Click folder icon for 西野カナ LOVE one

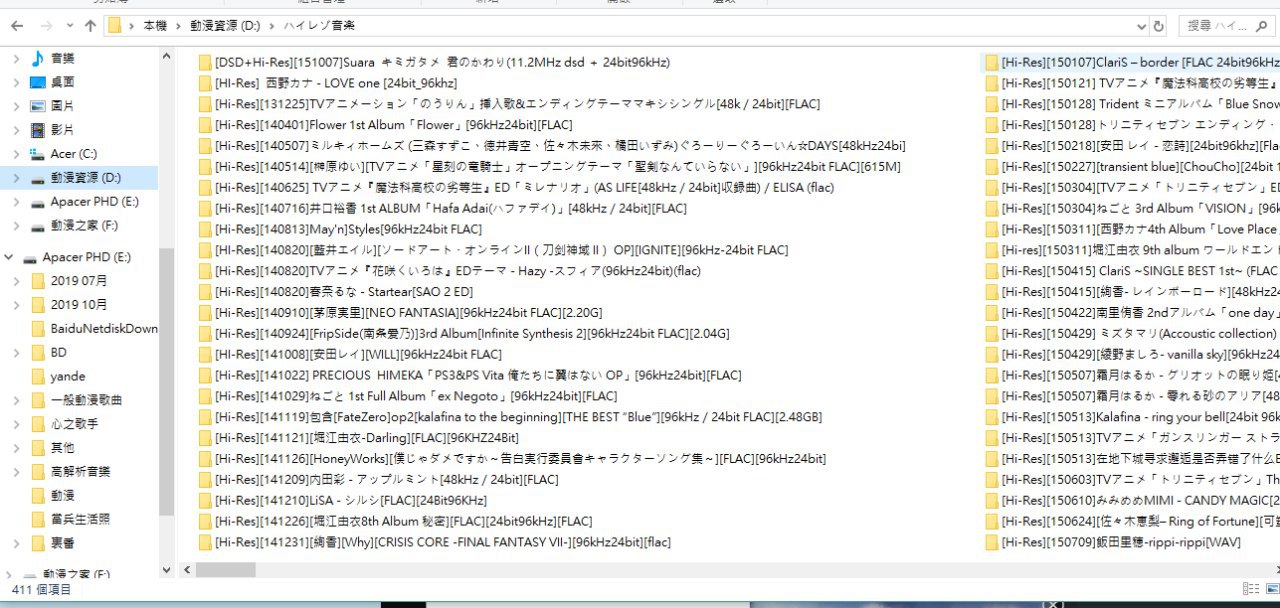205,83
